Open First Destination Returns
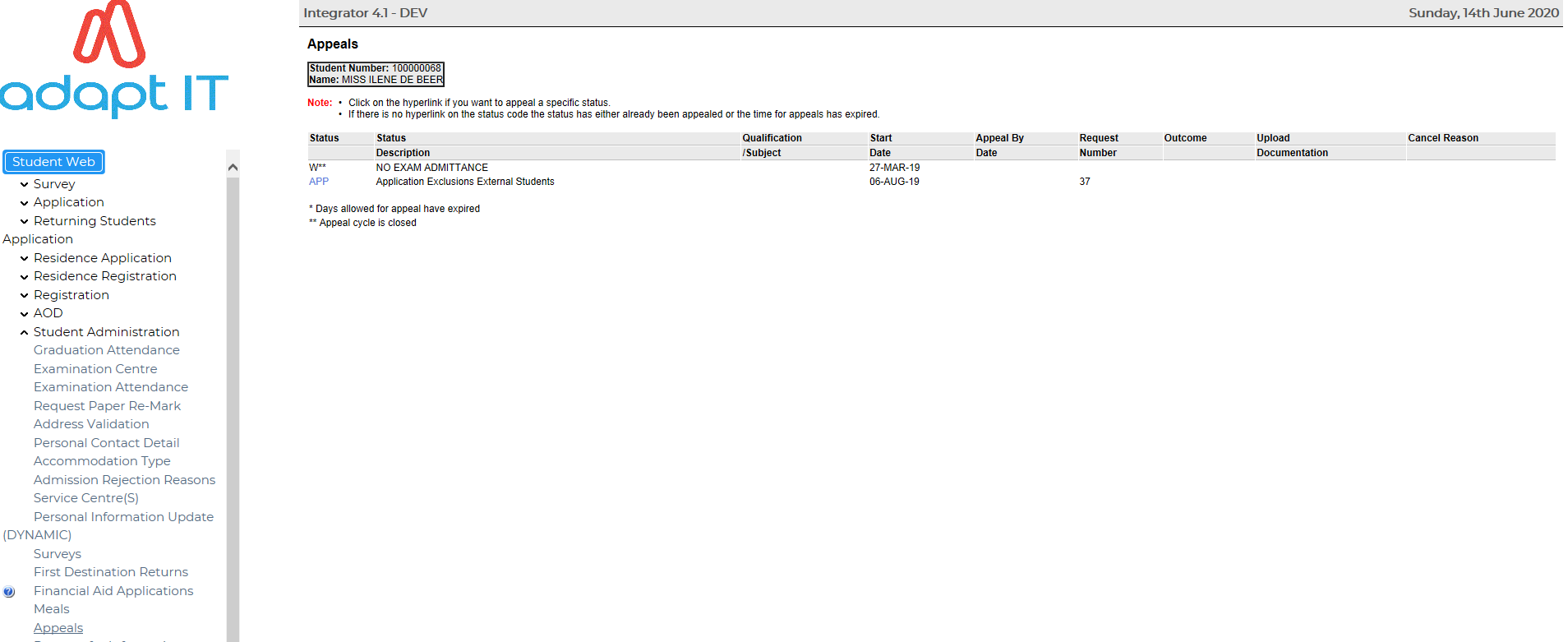Screen dimensions: 1568x642 point(111,572)
